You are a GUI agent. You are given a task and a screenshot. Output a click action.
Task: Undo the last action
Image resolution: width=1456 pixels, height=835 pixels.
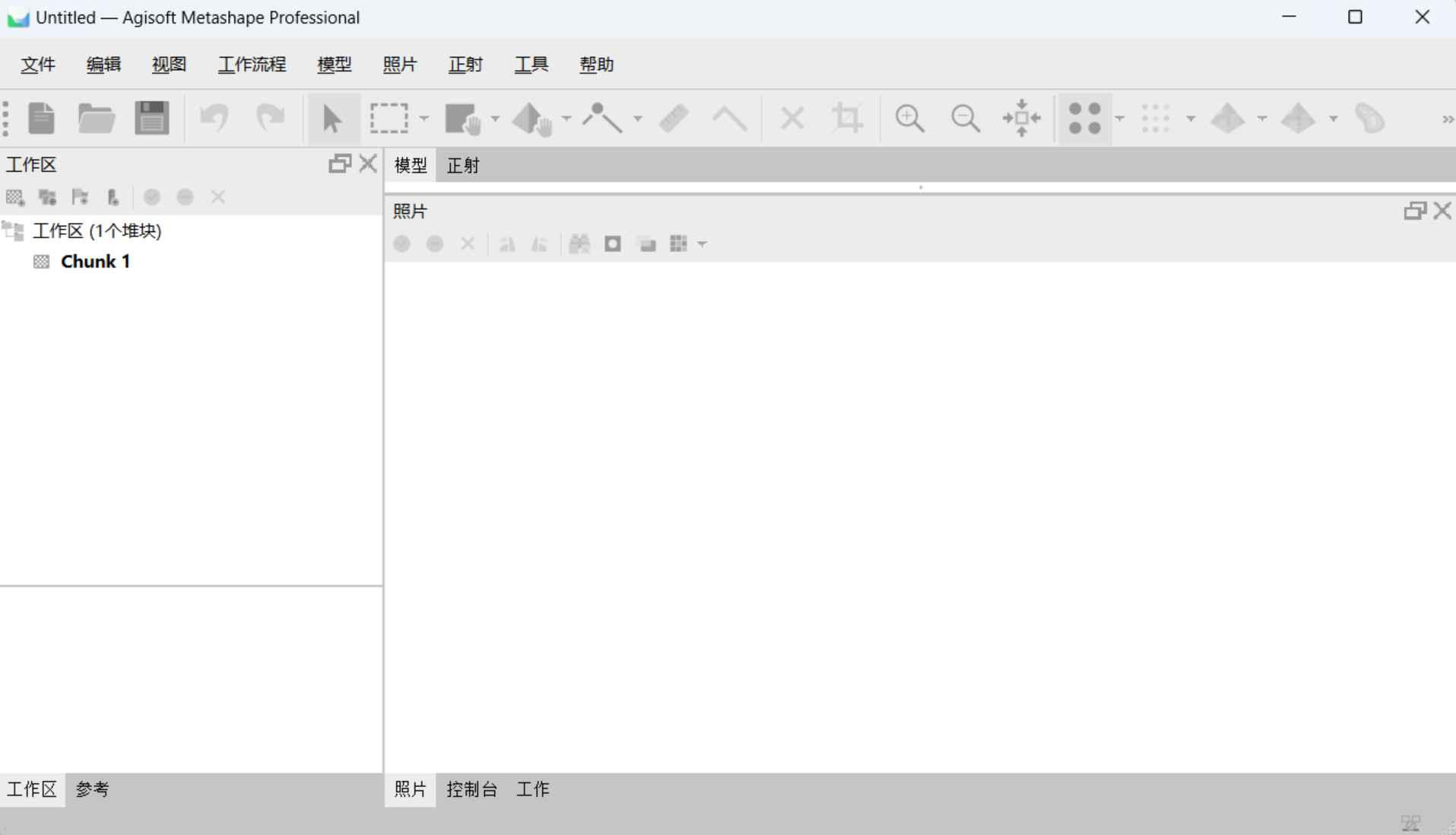(x=215, y=118)
